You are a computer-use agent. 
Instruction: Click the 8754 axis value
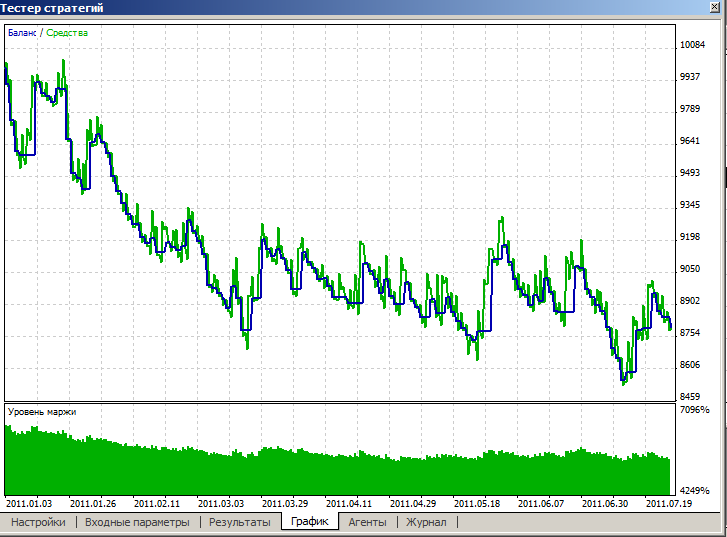tap(690, 332)
